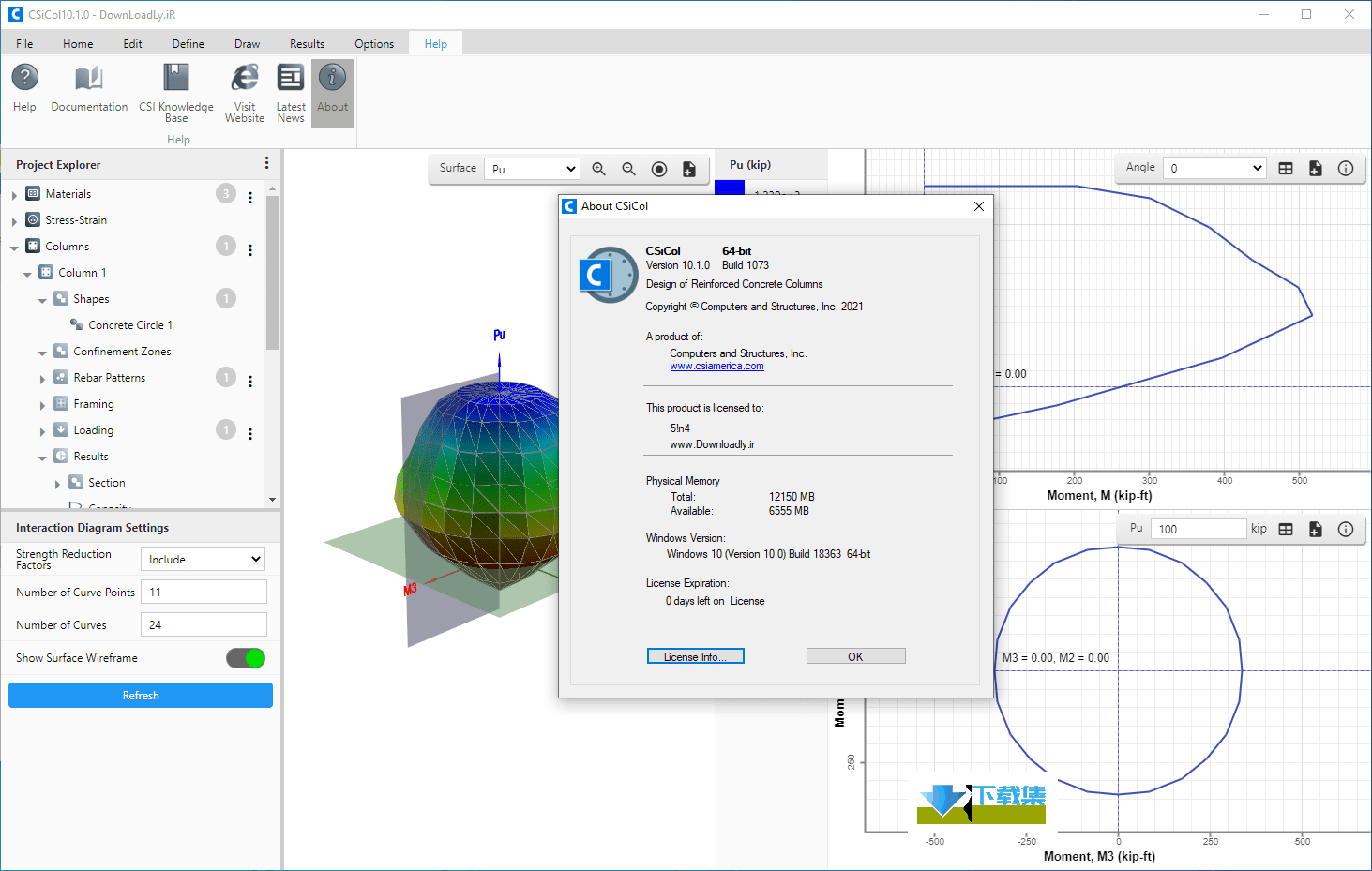
Task: Click the License Info button
Action: pos(695,656)
